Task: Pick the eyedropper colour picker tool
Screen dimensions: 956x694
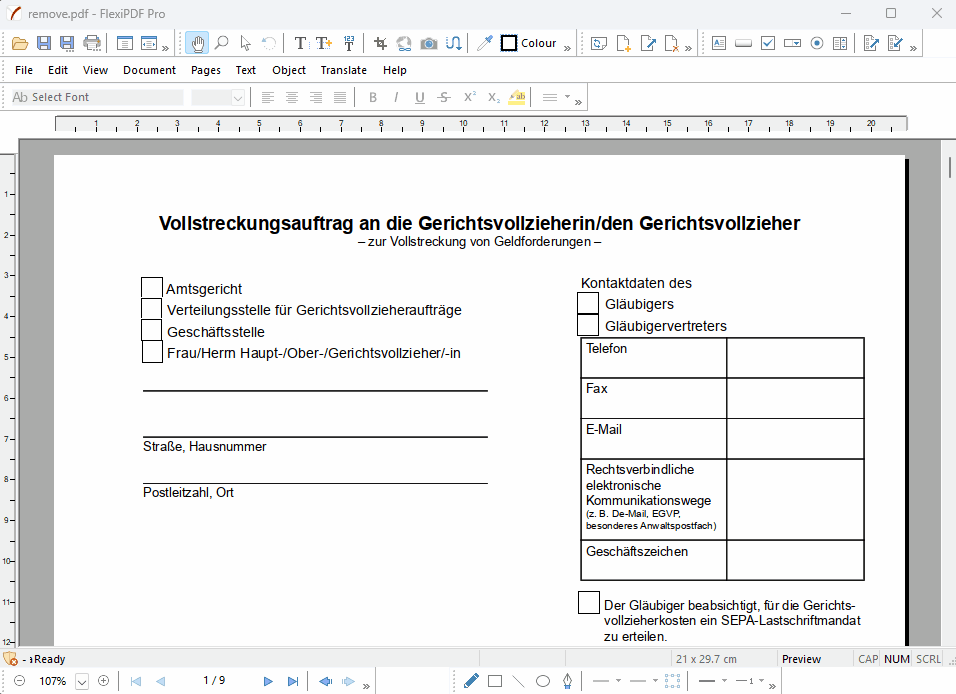Action: tap(485, 43)
